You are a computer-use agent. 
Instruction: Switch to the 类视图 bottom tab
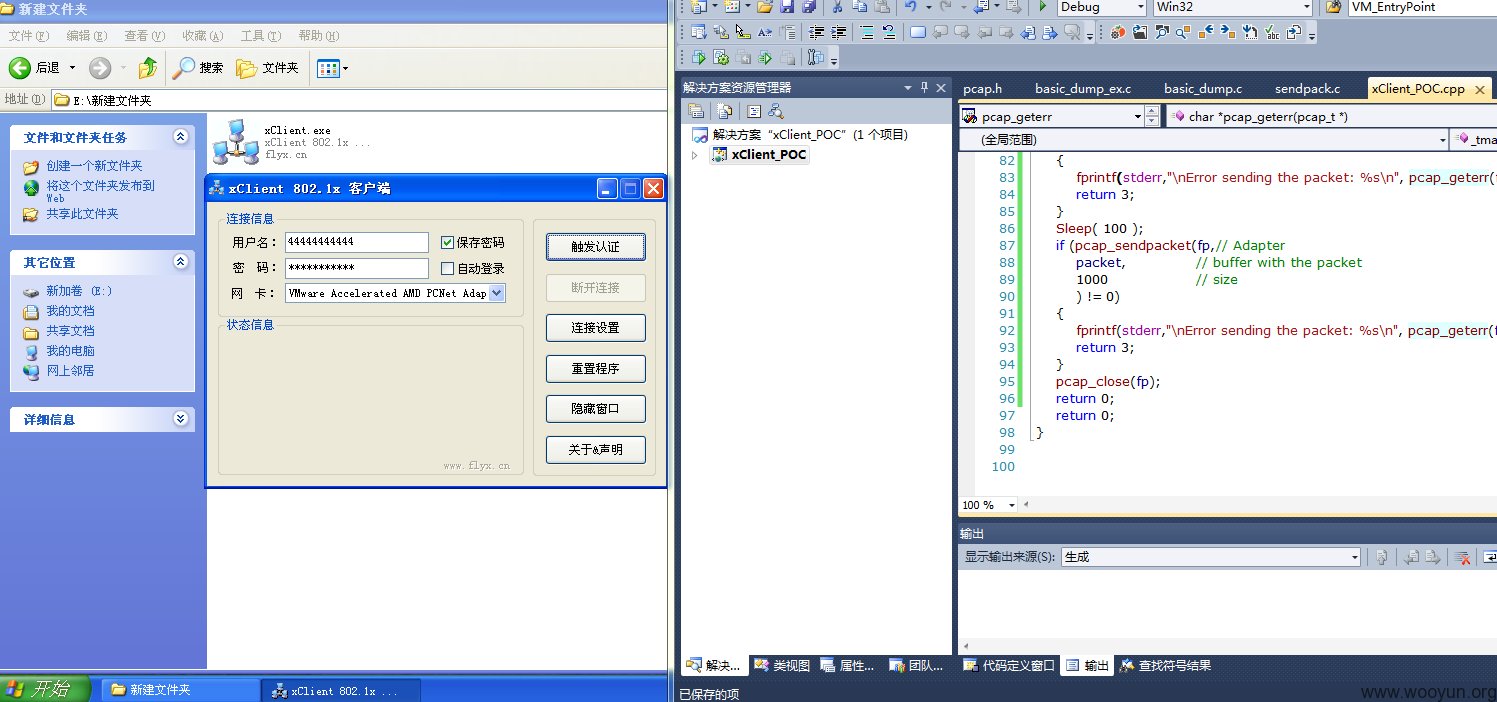click(x=781, y=665)
